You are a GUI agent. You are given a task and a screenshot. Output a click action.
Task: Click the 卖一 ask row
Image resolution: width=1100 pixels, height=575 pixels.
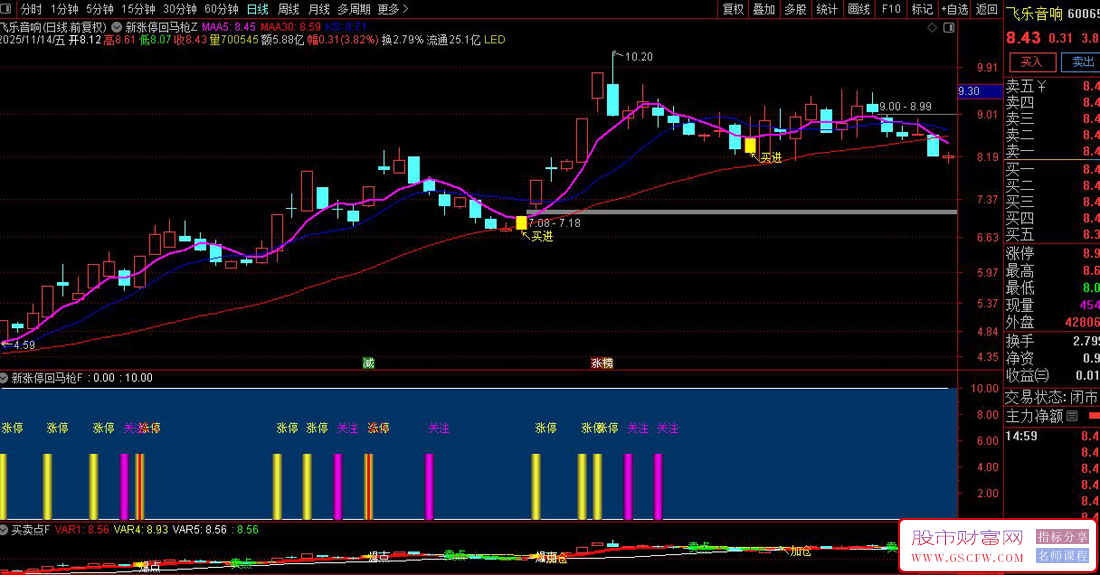1052,151
